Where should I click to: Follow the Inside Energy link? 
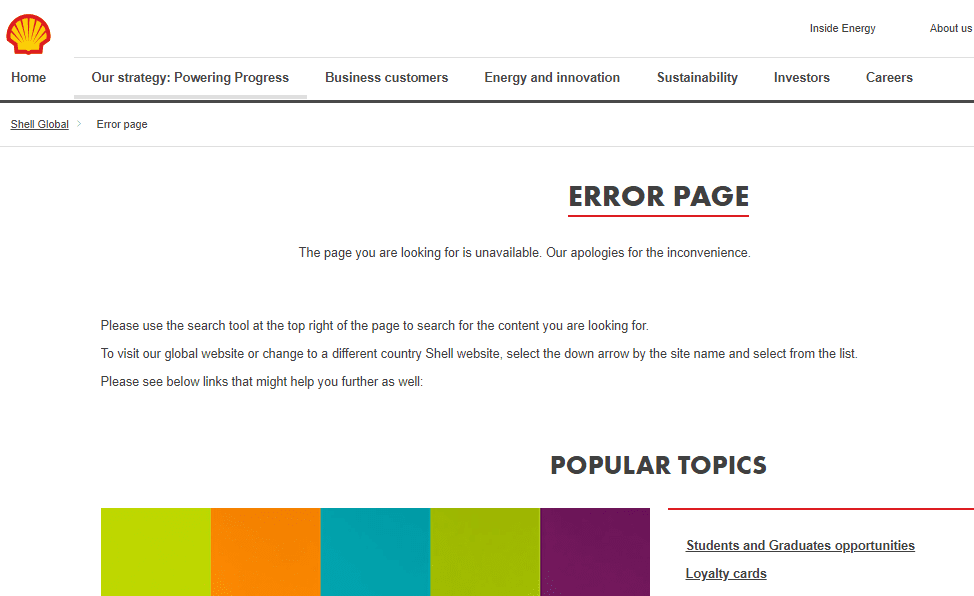(842, 29)
